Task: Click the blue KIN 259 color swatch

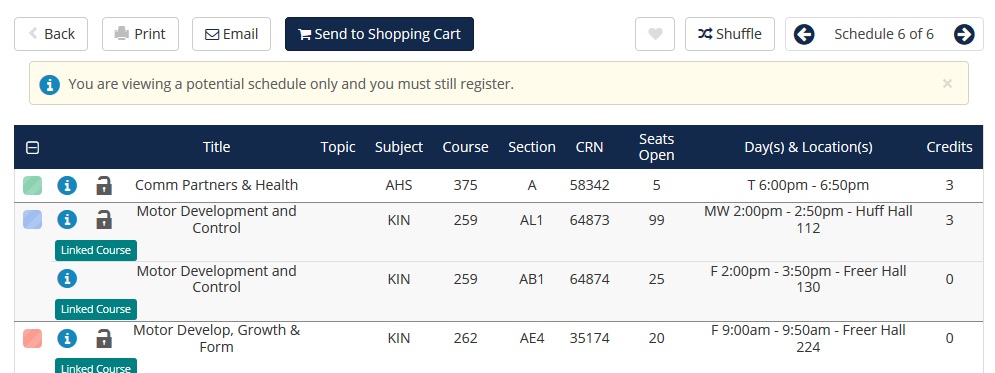Action: (x=32, y=219)
